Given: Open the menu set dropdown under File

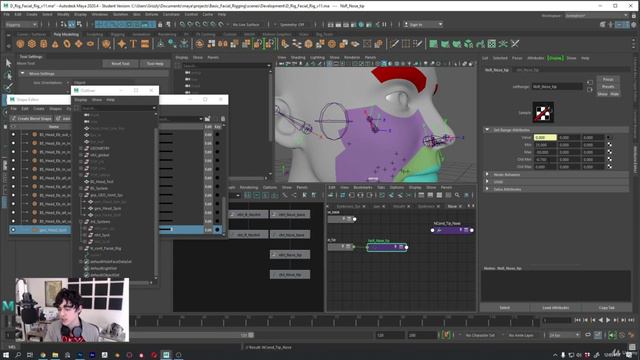Looking at the screenshot, I should pos(21,24).
